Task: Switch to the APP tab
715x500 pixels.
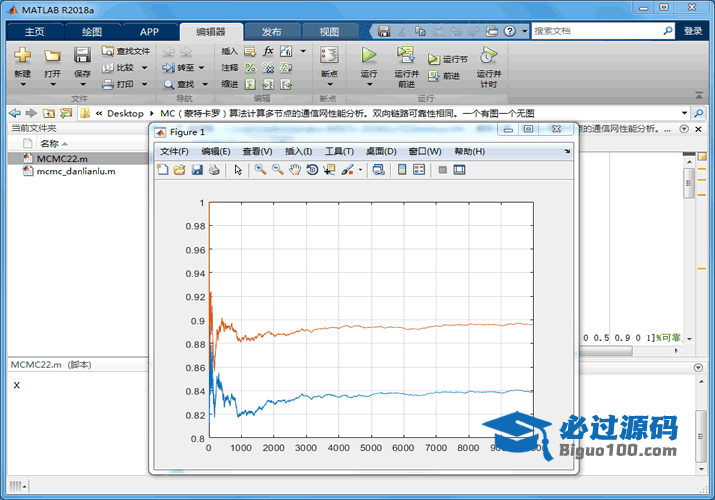Action: (149, 31)
